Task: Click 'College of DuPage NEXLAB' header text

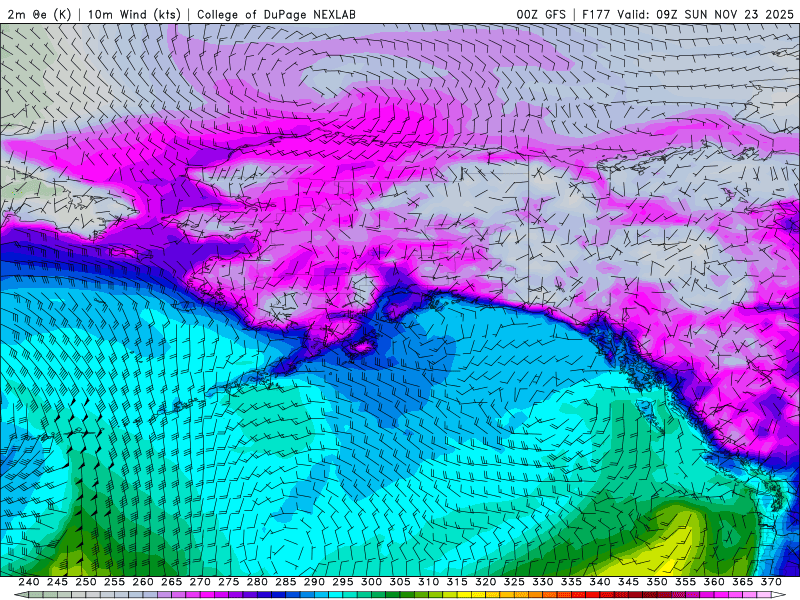Action: [x=276, y=15]
